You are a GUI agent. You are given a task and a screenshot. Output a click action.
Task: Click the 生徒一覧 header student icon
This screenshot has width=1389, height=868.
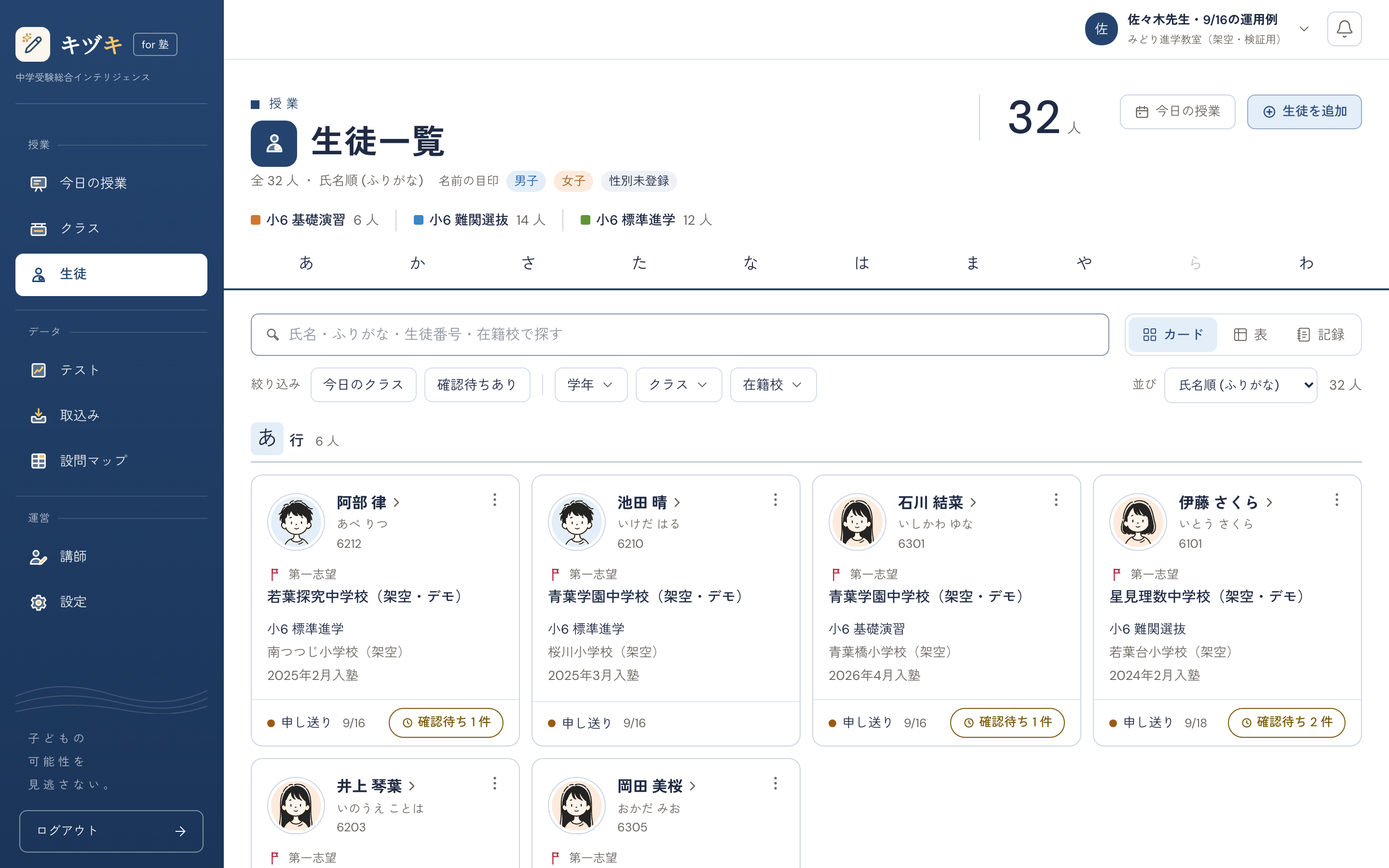(274, 144)
